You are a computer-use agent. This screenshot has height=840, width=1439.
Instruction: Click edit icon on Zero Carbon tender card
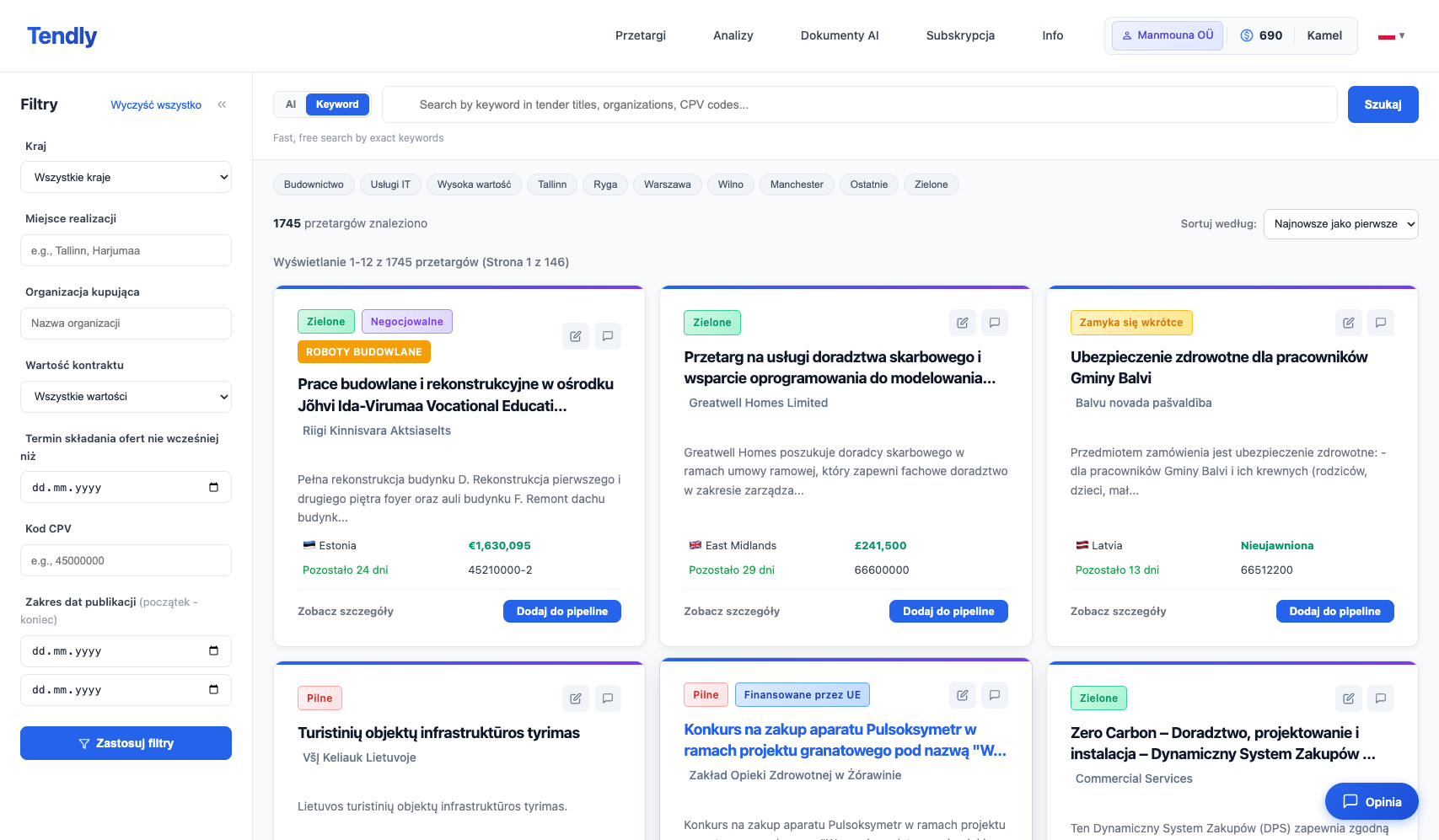1348,698
